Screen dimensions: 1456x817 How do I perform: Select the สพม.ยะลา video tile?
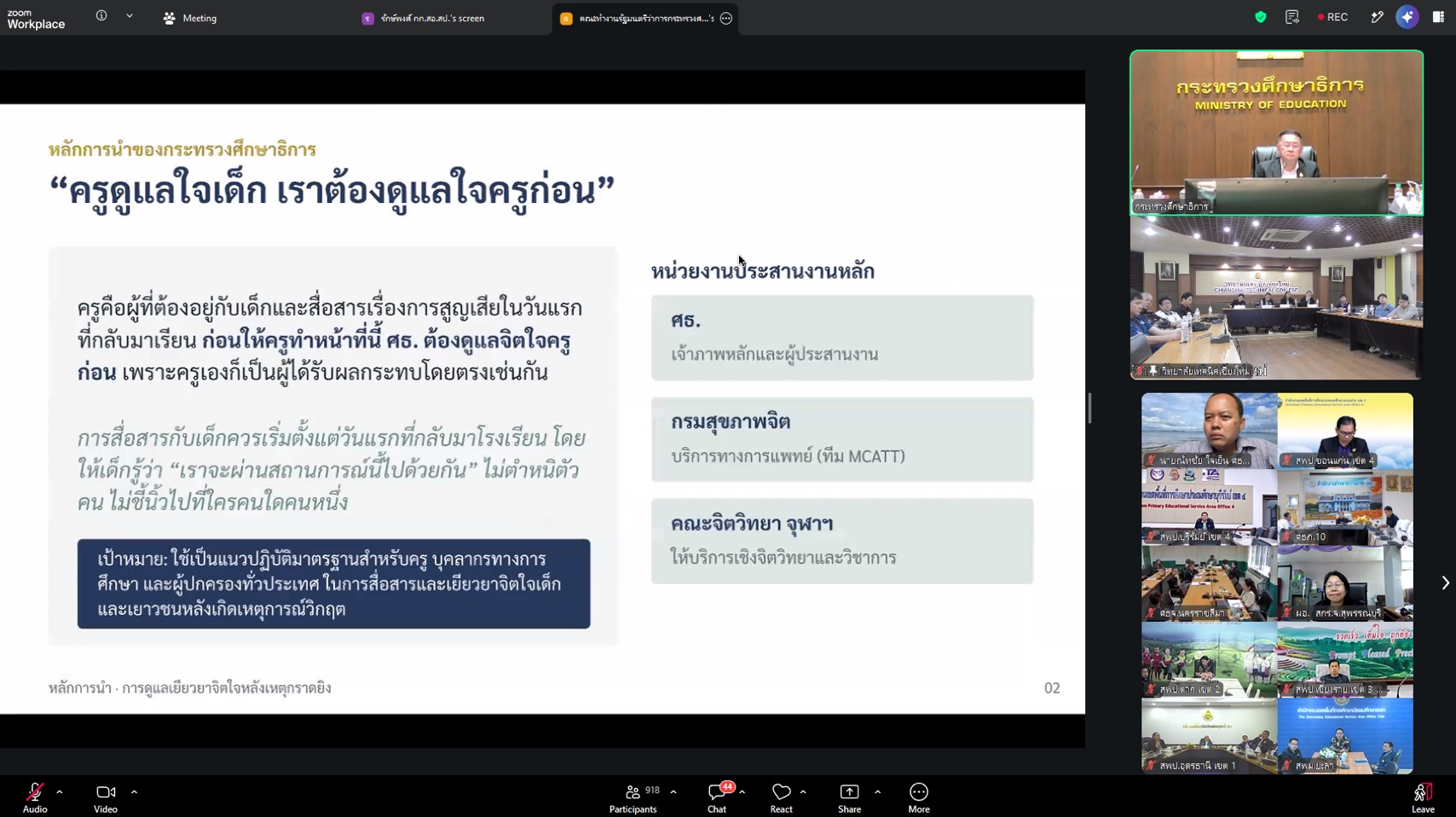(x=1345, y=736)
